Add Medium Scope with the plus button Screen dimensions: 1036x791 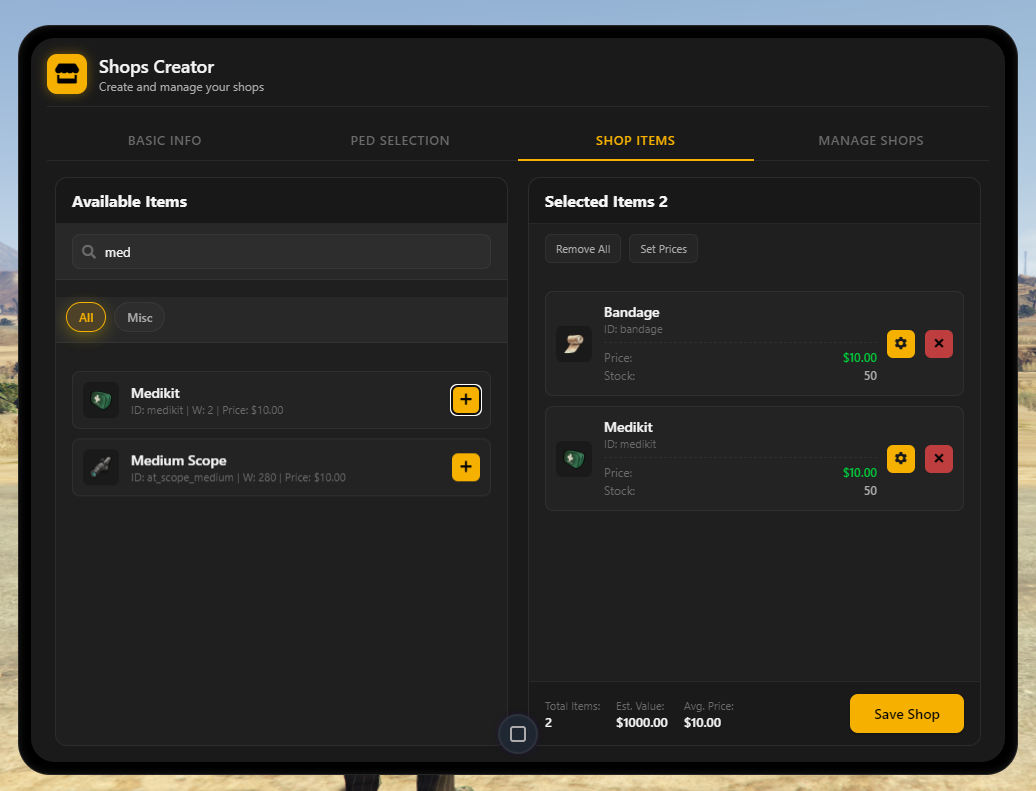click(466, 467)
